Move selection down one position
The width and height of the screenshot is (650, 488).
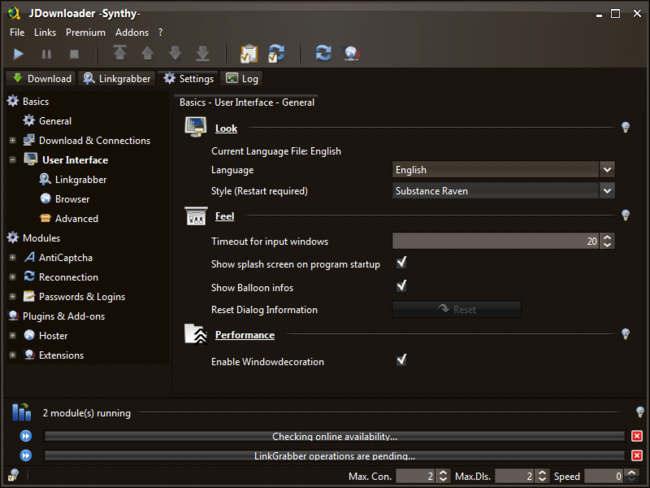pyautogui.click(x=175, y=53)
